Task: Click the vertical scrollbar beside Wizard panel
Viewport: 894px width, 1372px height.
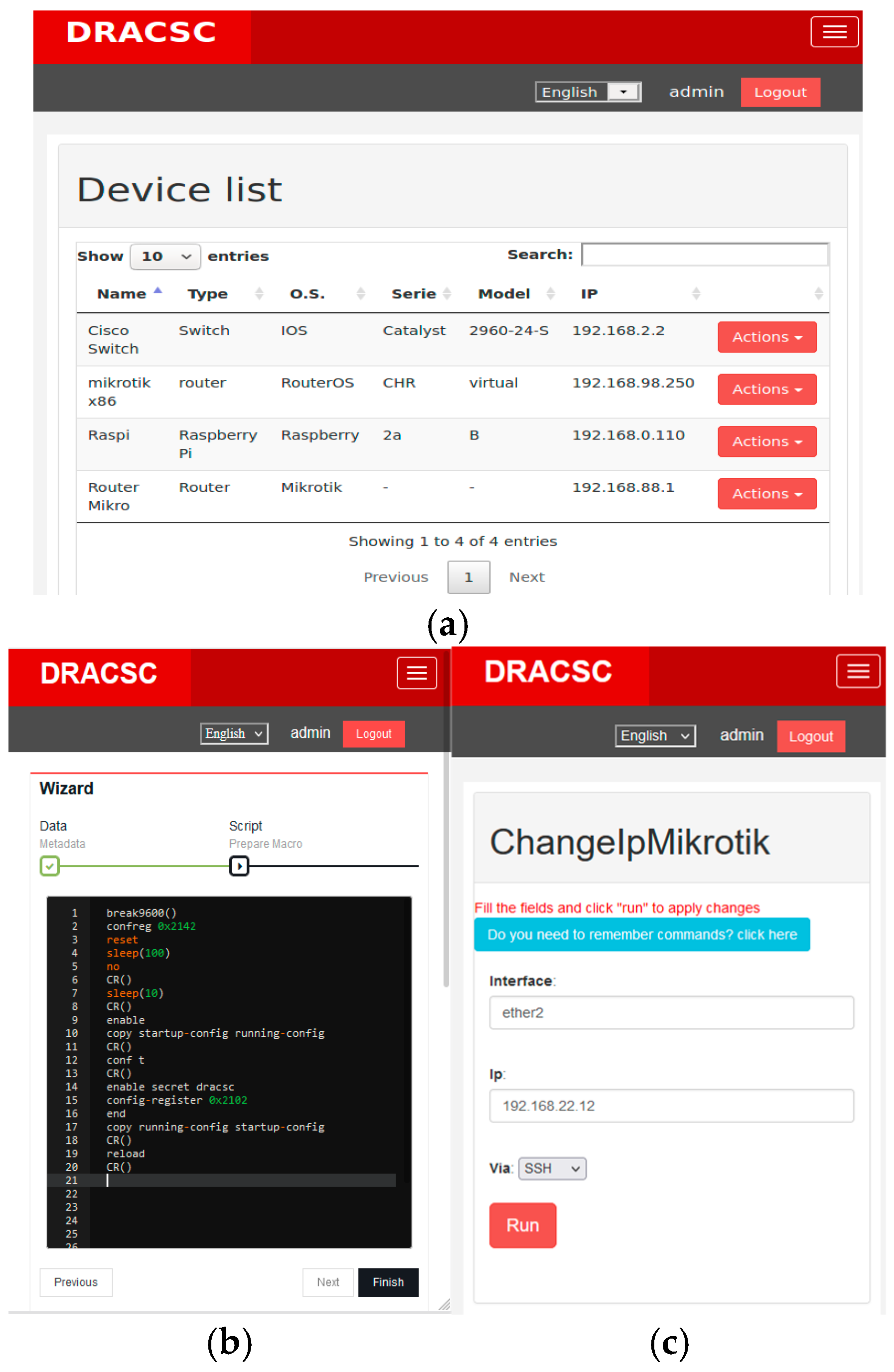Action: tap(446, 876)
